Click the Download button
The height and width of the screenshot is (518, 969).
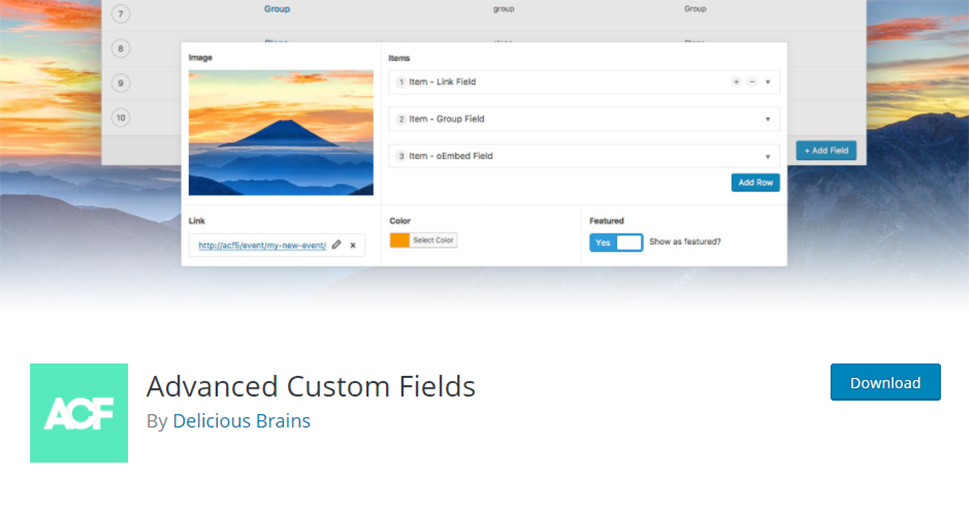coord(885,382)
